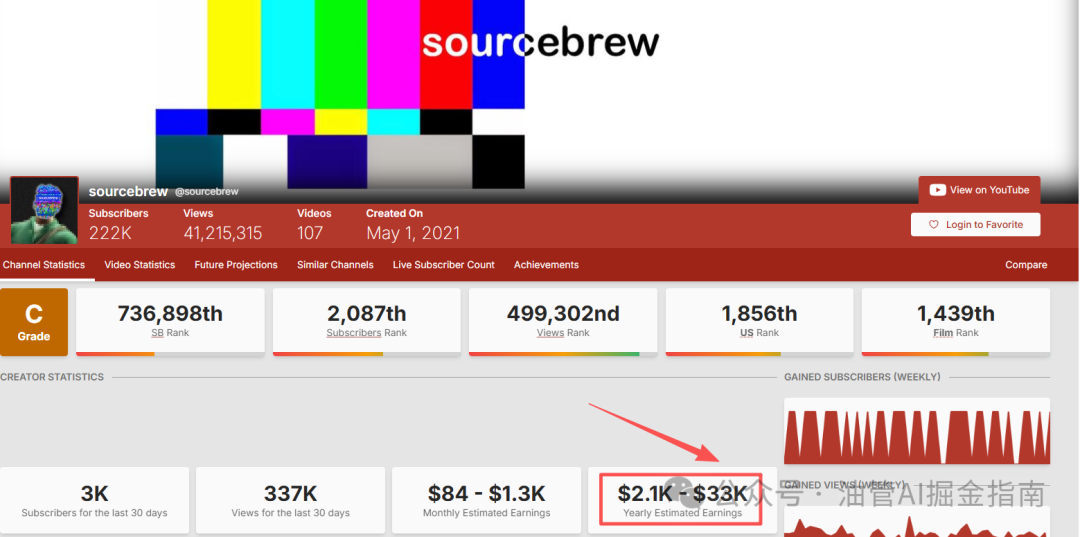Click the View on YouTube button

click(x=979, y=190)
